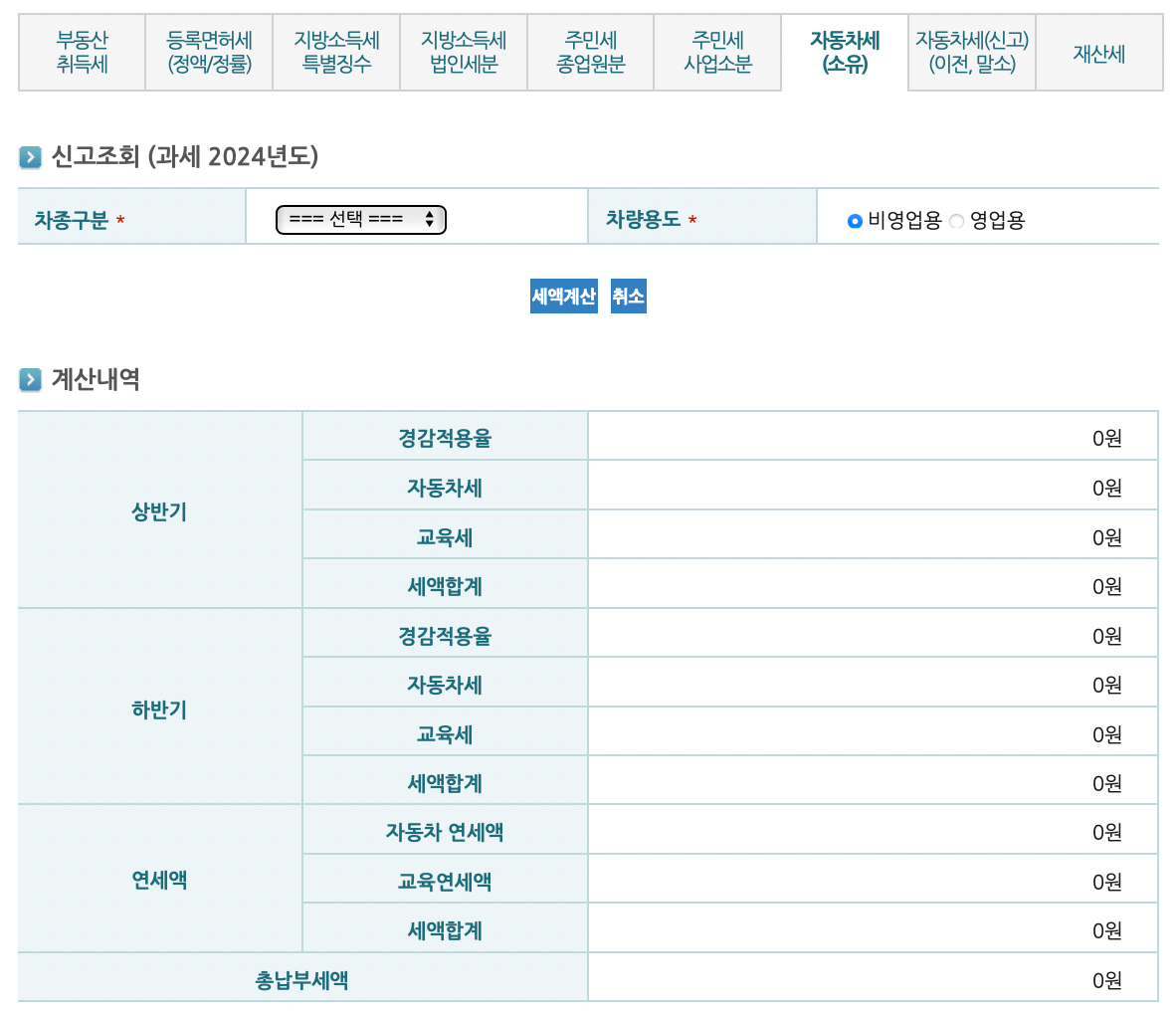Click the 차종구분 label

[72, 220]
